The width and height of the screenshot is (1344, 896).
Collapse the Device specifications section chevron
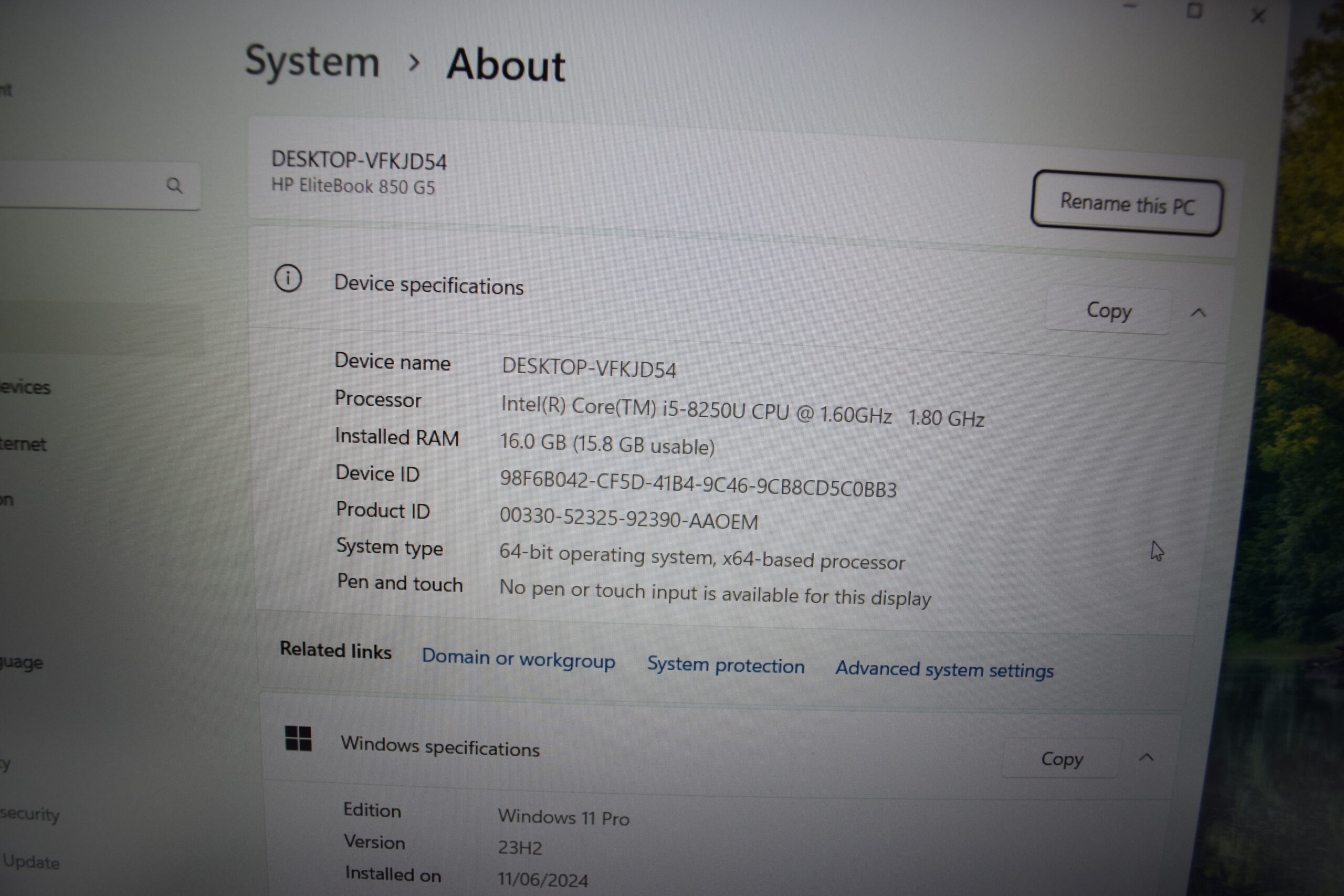coord(1198,313)
